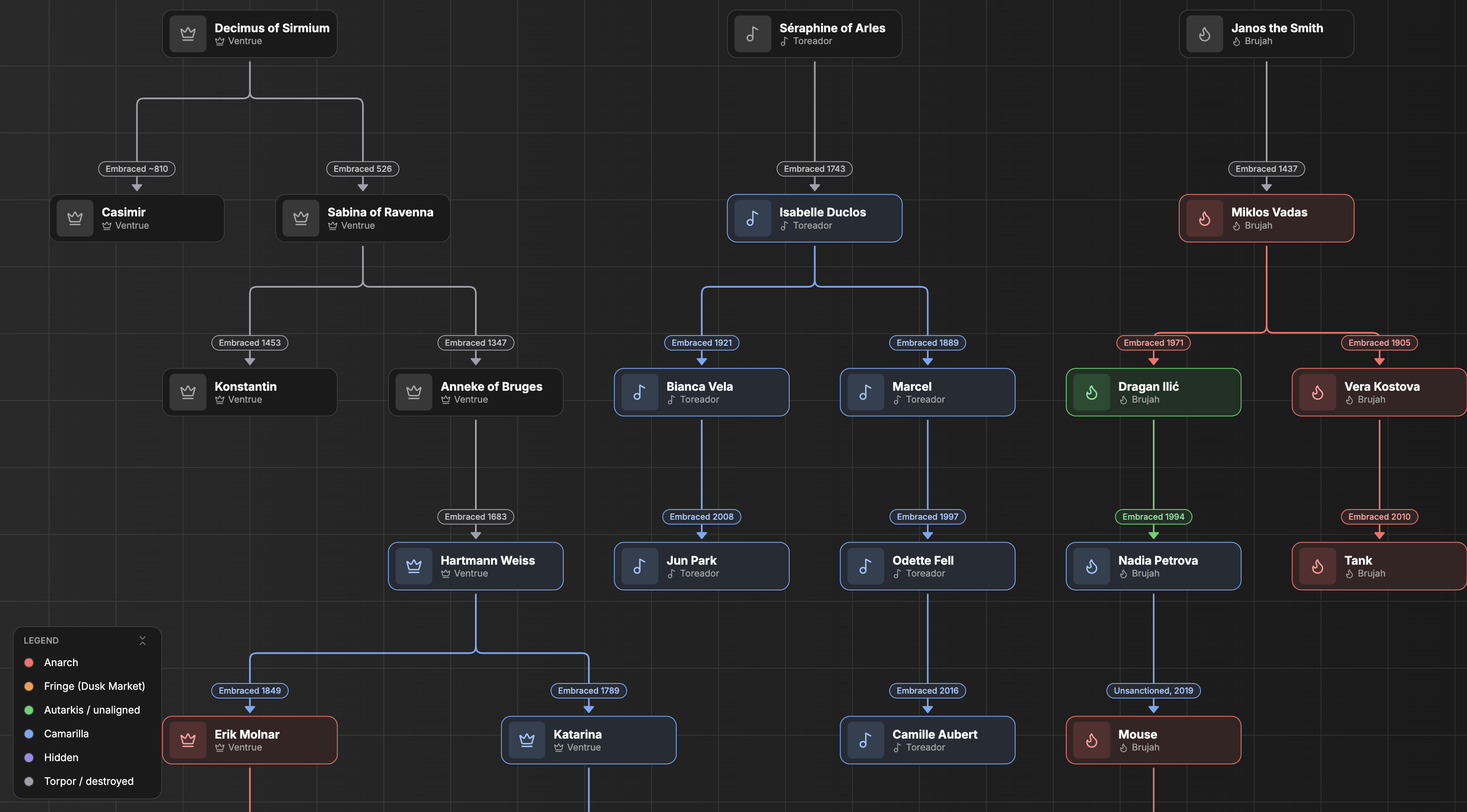Select the 'Séraphine of Arles' name text
1467x812 pixels.
click(832, 28)
